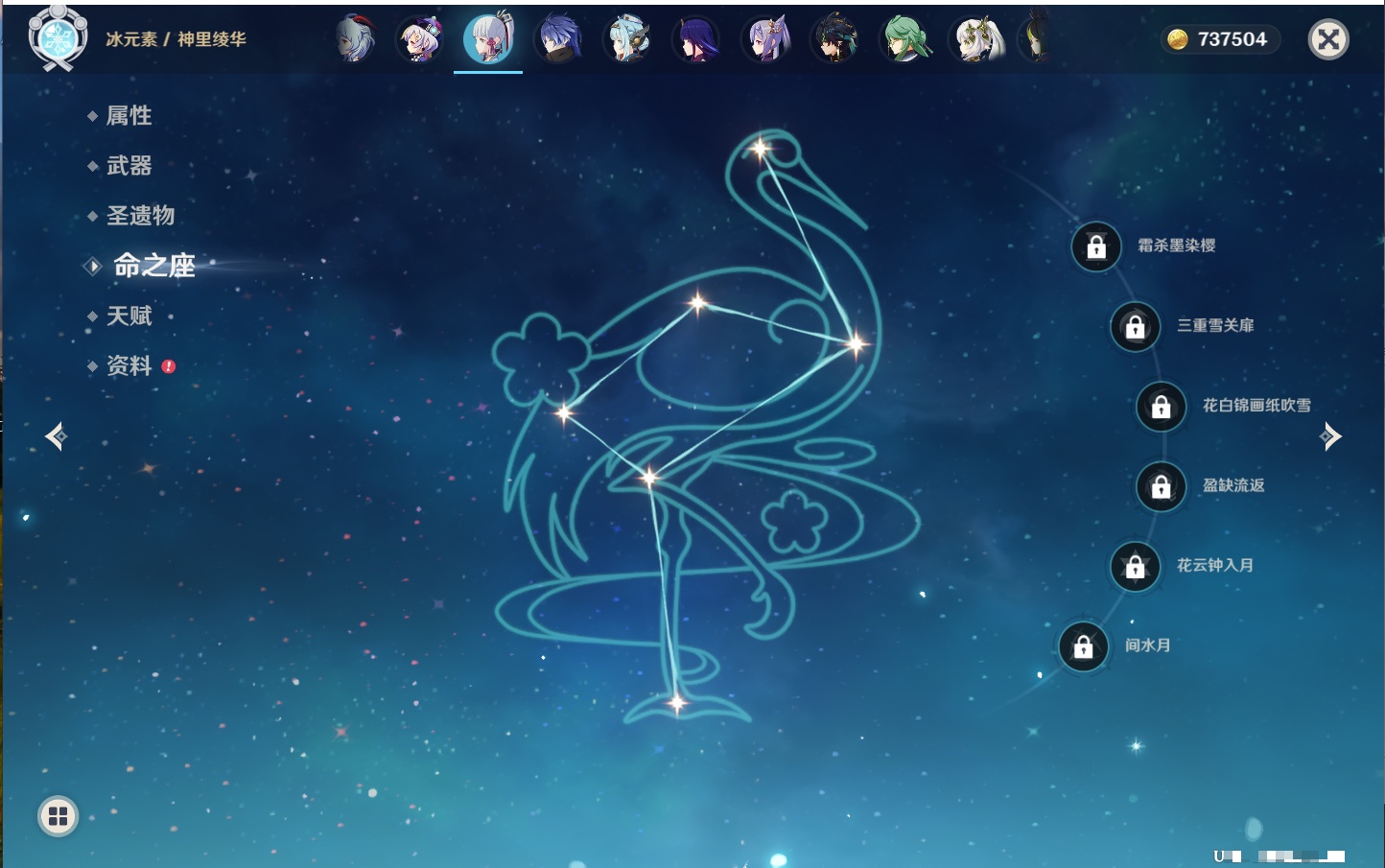Open locked constellation 盈缺流返 lock icon
This screenshot has width=1385, height=868.
[x=1161, y=486]
